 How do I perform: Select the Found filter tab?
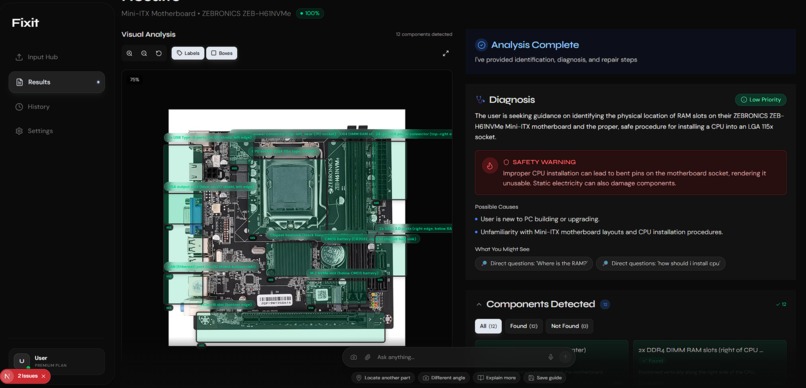click(523, 326)
